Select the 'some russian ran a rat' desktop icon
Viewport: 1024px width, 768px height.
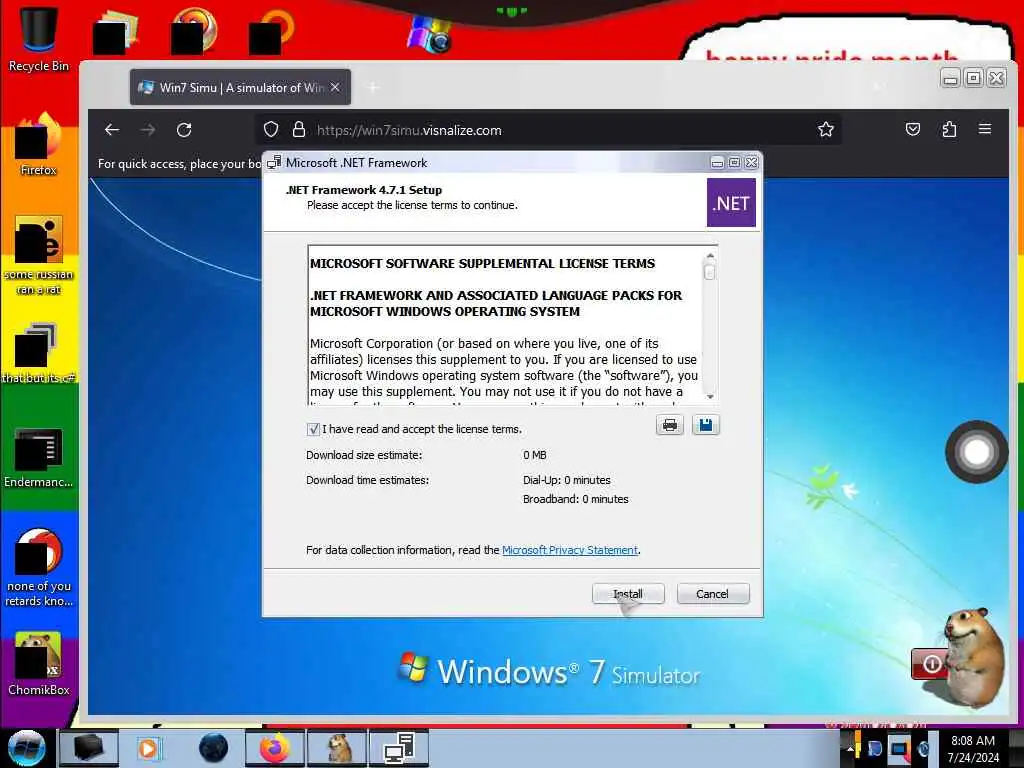click(x=39, y=255)
